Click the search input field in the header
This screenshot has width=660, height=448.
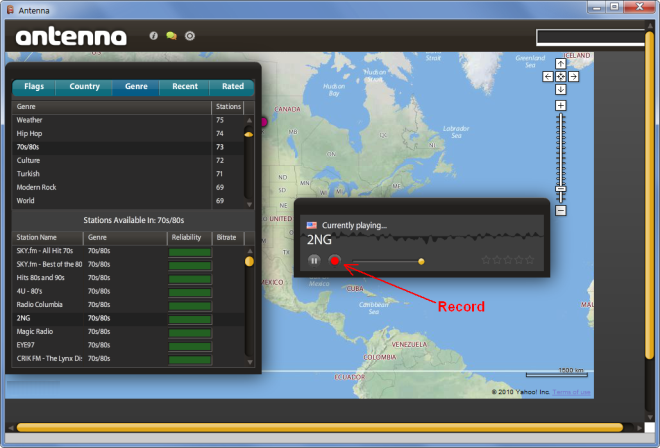tap(591, 37)
